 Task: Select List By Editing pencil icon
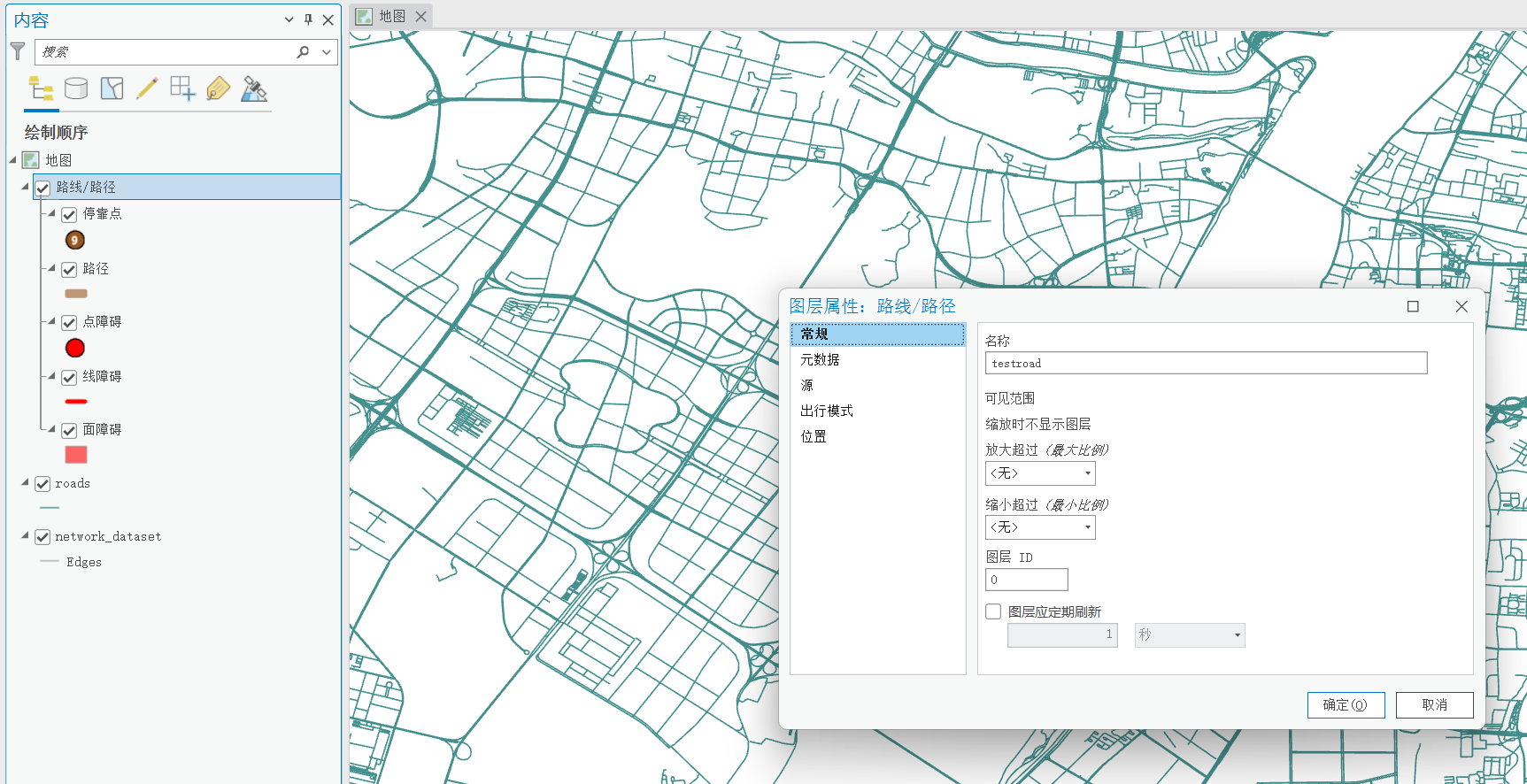coord(147,88)
